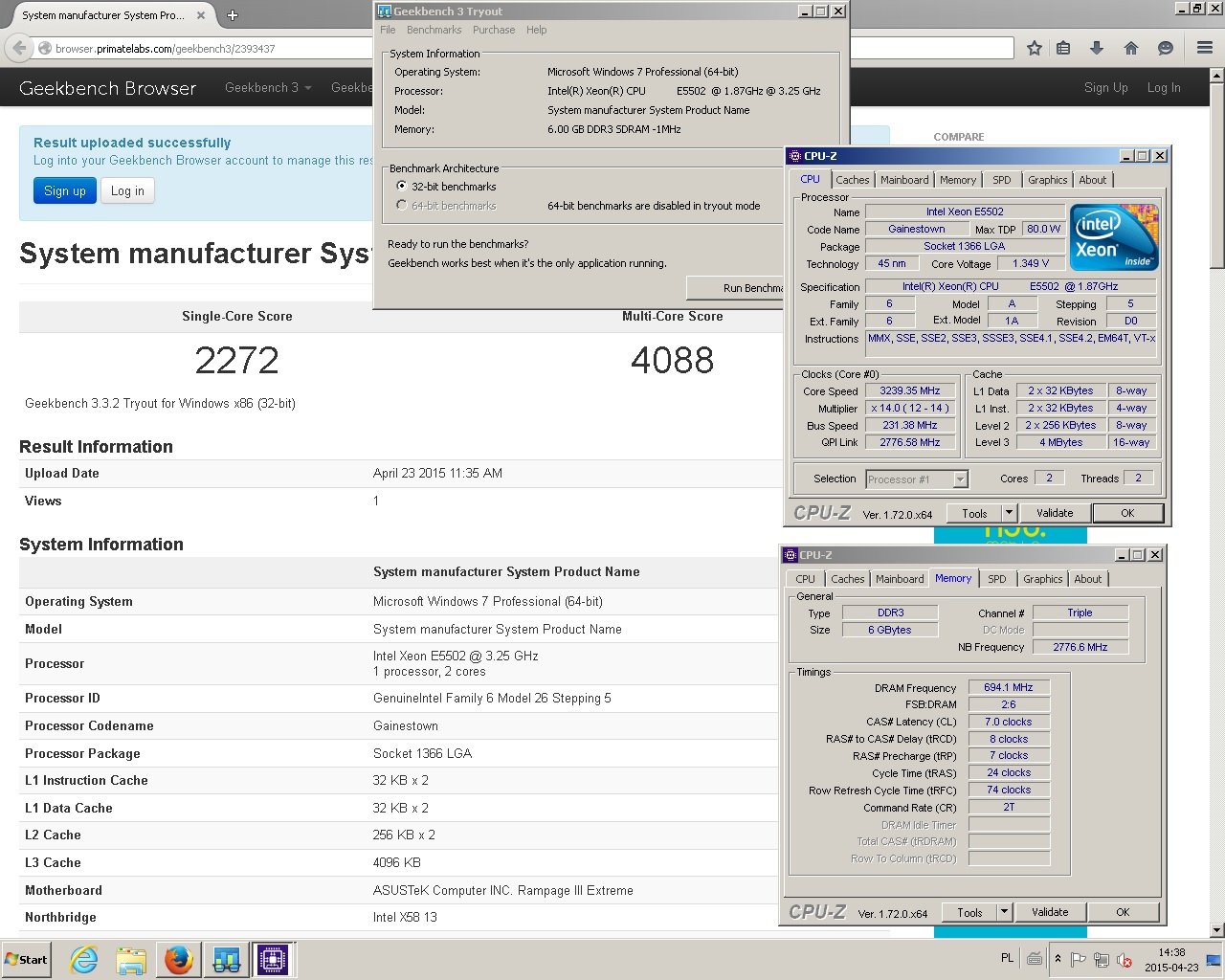The image size is (1225, 980).
Task: Open the Benchmarks menu
Action: coord(434,30)
